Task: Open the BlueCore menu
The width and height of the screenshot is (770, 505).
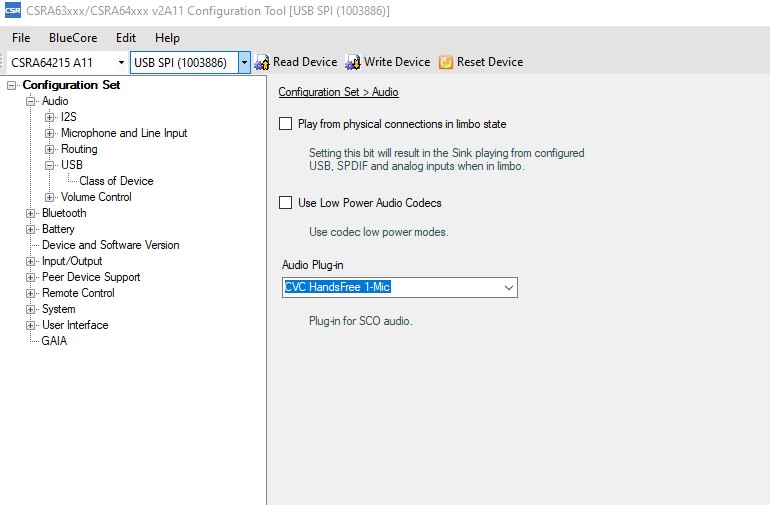Action: click(72, 38)
